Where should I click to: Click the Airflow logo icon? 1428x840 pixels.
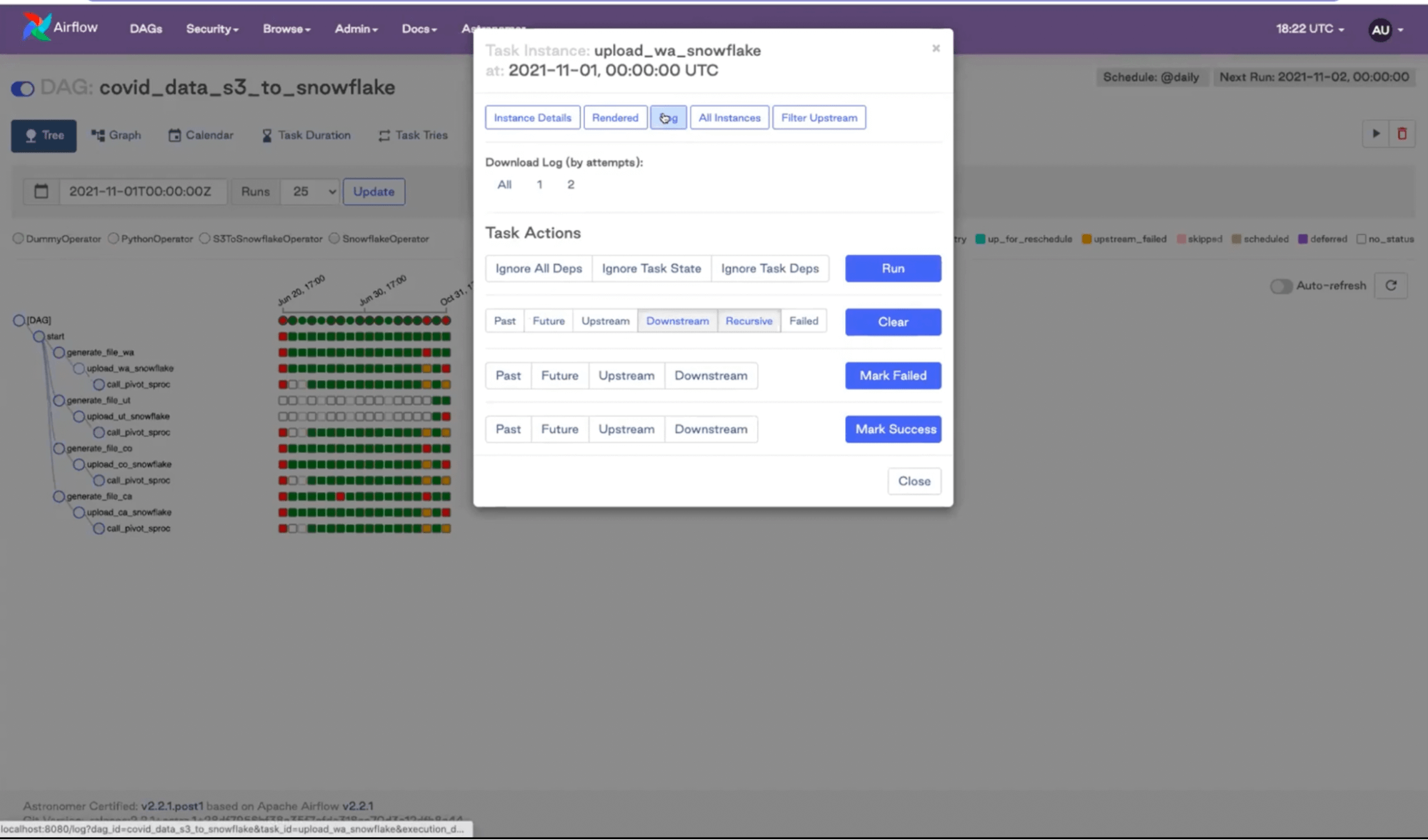pos(36,27)
